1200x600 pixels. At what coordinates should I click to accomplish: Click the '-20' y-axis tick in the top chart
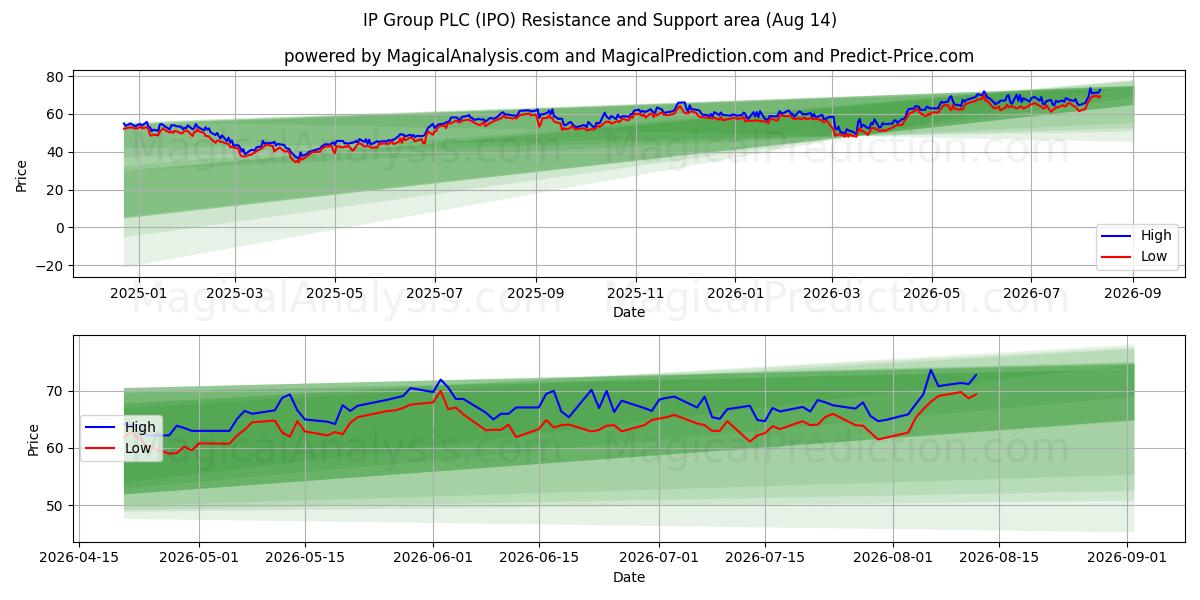click(x=49, y=266)
